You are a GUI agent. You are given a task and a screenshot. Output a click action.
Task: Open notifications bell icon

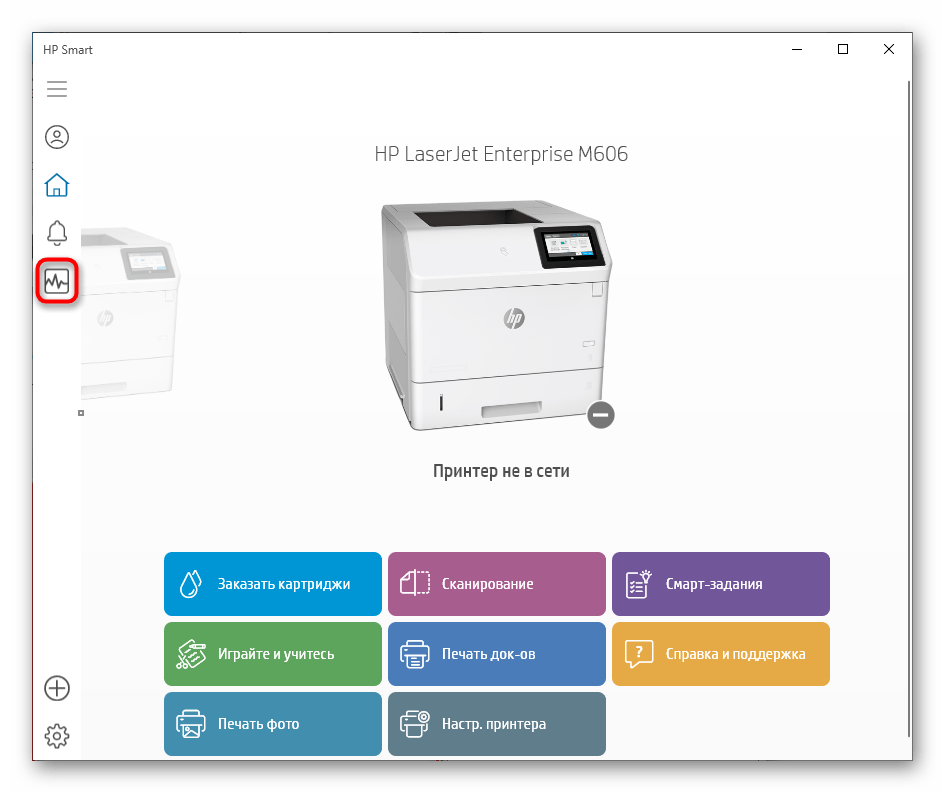pyautogui.click(x=57, y=233)
